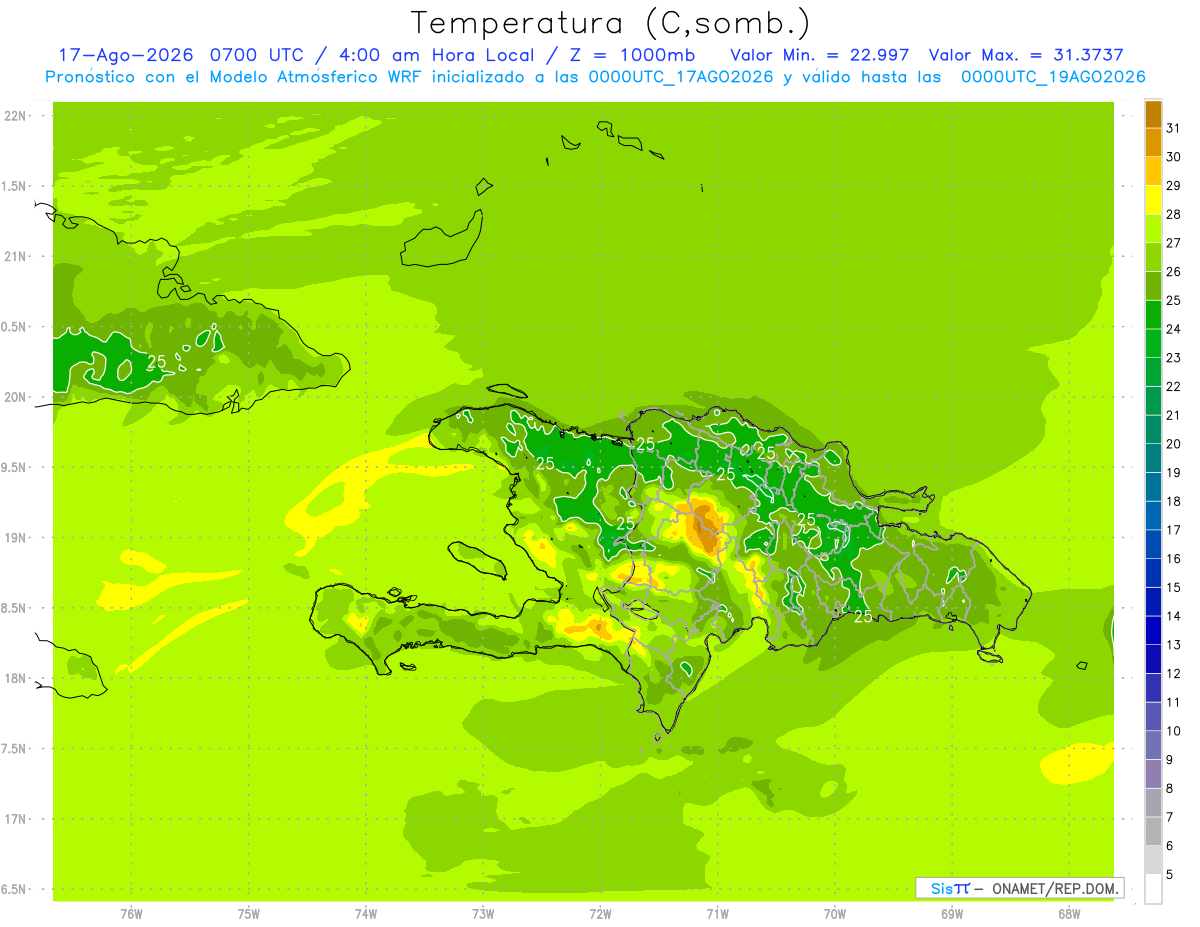Click the '19N' latitude axis label
Screen dimensions: 1200x927
point(16,538)
